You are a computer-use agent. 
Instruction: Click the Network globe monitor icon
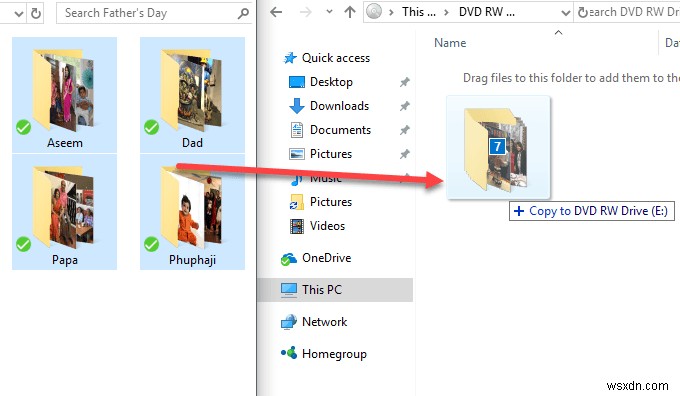pos(288,322)
